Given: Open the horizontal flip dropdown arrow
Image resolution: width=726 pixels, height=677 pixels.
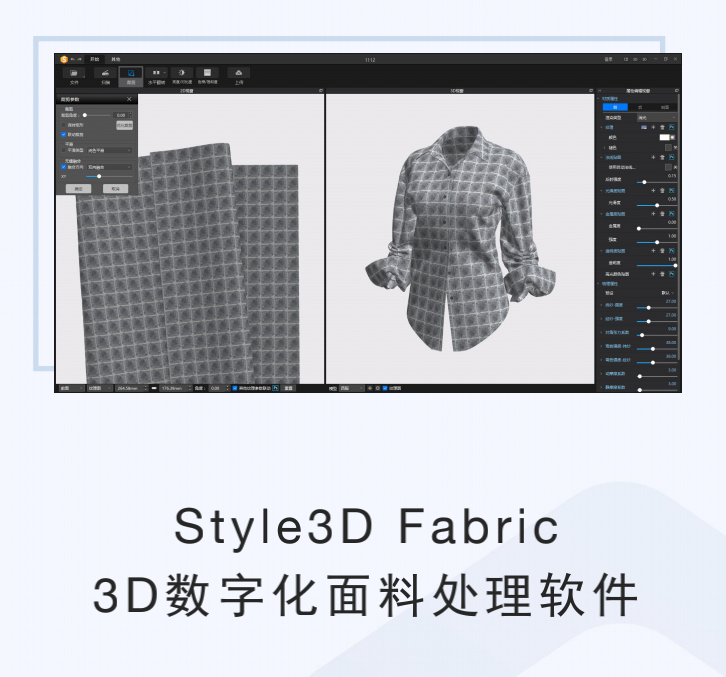Looking at the screenshot, I should click(164, 73).
